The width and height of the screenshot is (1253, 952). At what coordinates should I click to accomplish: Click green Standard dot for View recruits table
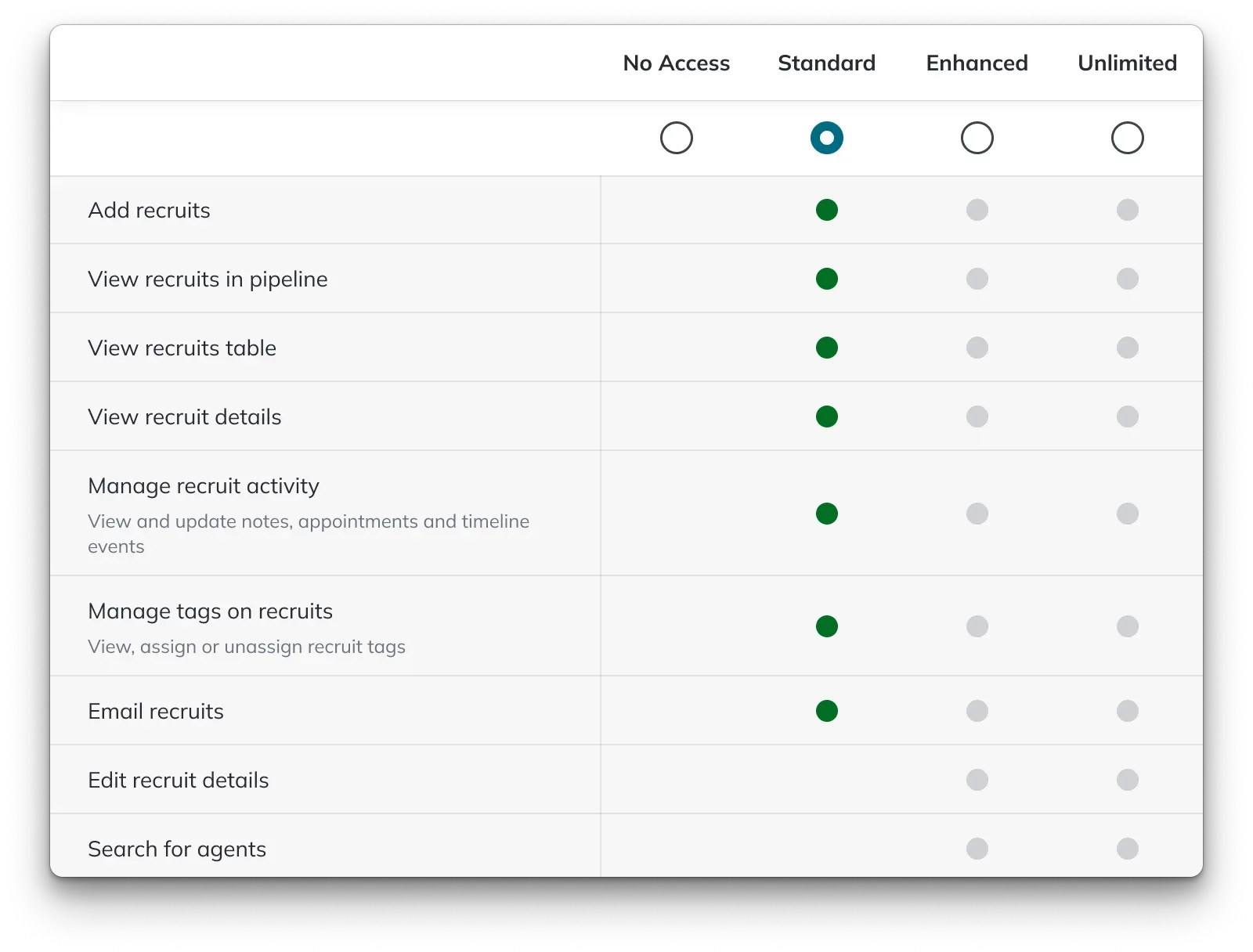pyautogui.click(x=827, y=348)
